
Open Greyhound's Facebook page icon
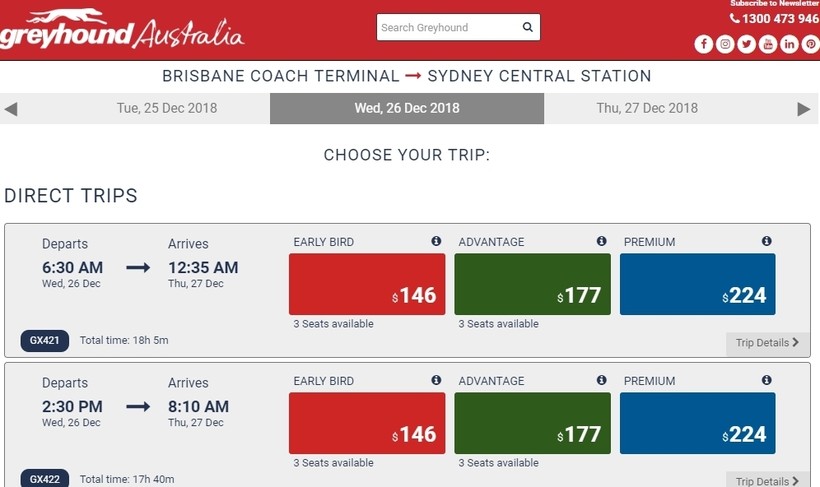pos(704,44)
